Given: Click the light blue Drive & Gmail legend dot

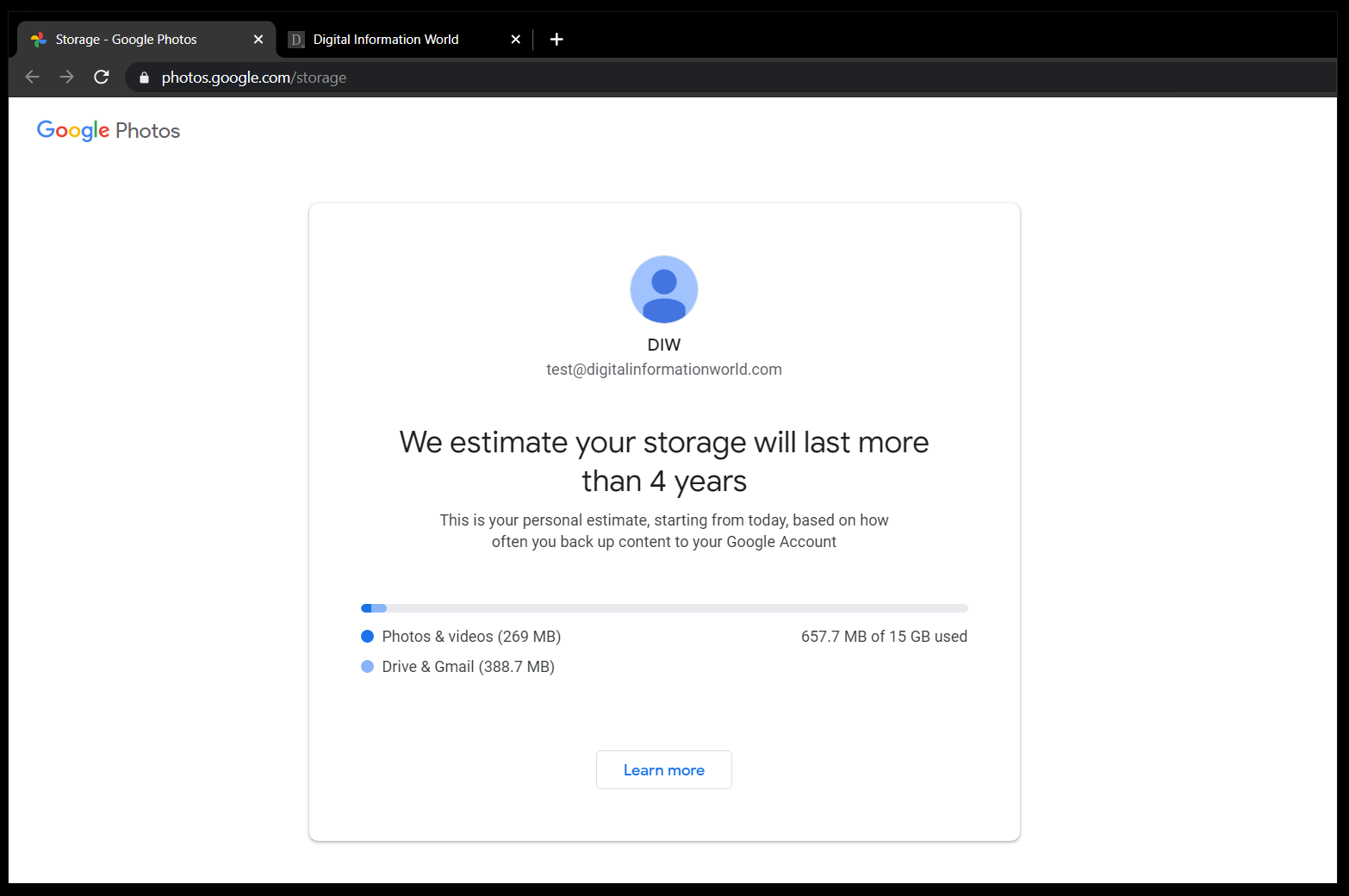Looking at the screenshot, I should [367, 667].
